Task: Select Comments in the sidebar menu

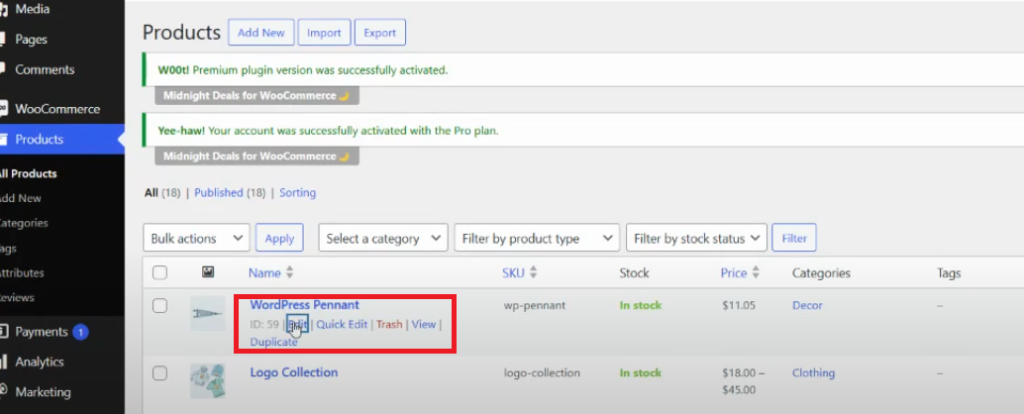Action: [44, 69]
